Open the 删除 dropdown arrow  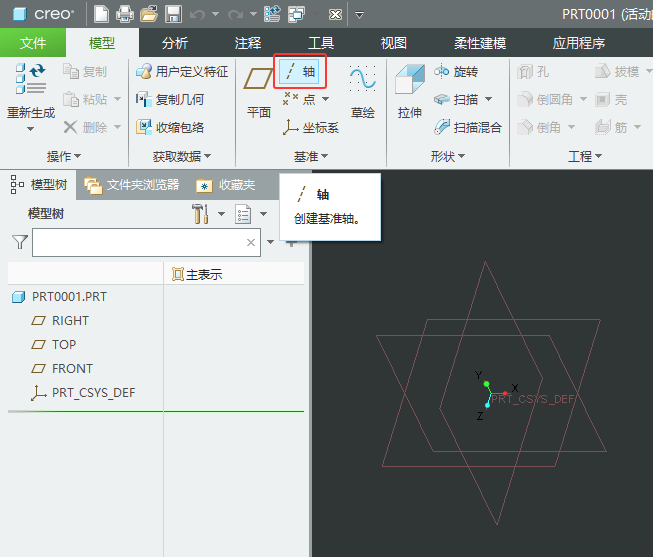[x=117, y=127]
